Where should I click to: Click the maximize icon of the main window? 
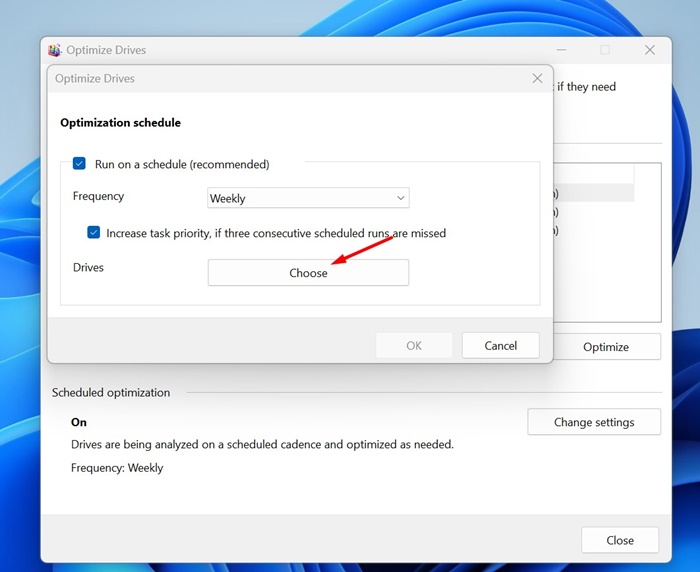(x=604, y=50)
